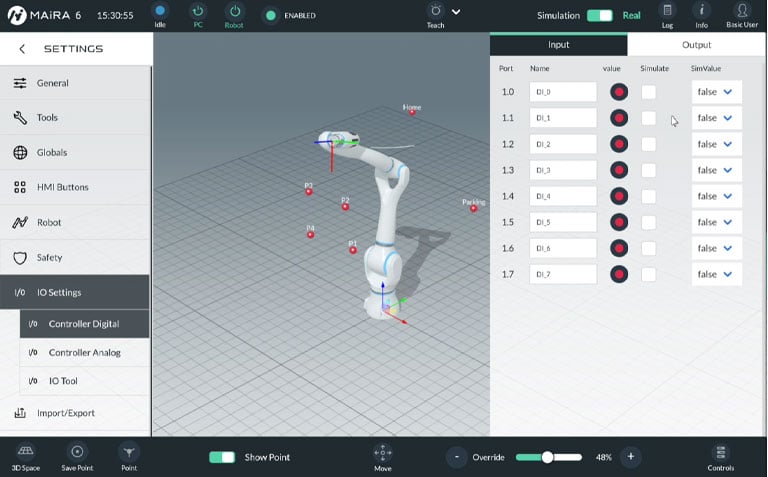
Task: Open the Teach mode dropdown arrow
Action: tap(456, 12)
